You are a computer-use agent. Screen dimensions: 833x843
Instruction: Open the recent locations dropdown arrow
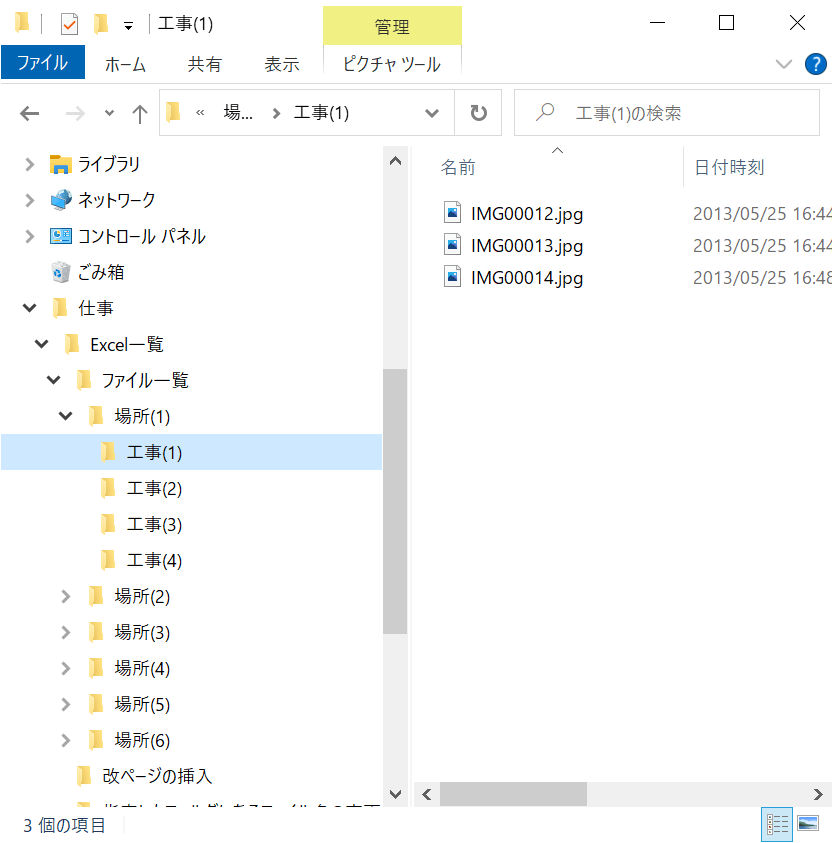click(109, 114)
